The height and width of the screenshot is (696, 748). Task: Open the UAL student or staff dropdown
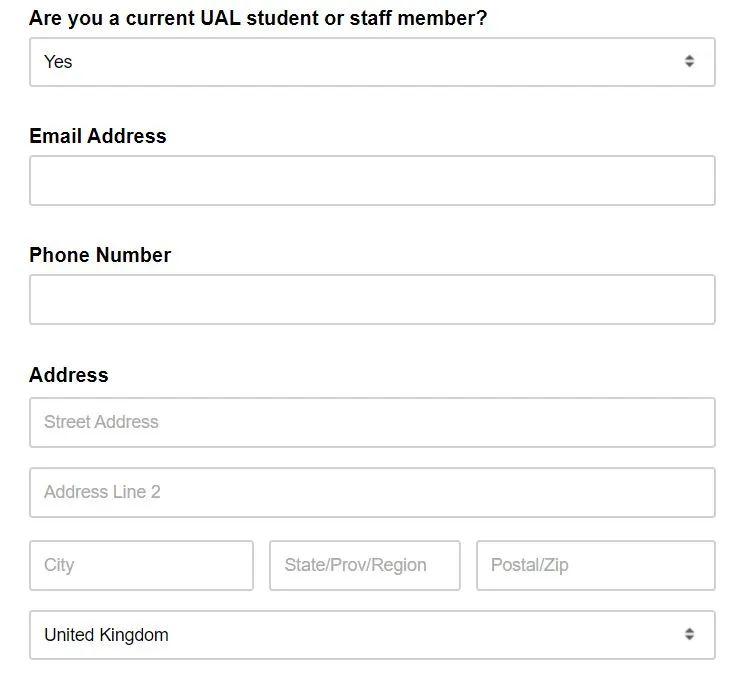tap(372, 62)
